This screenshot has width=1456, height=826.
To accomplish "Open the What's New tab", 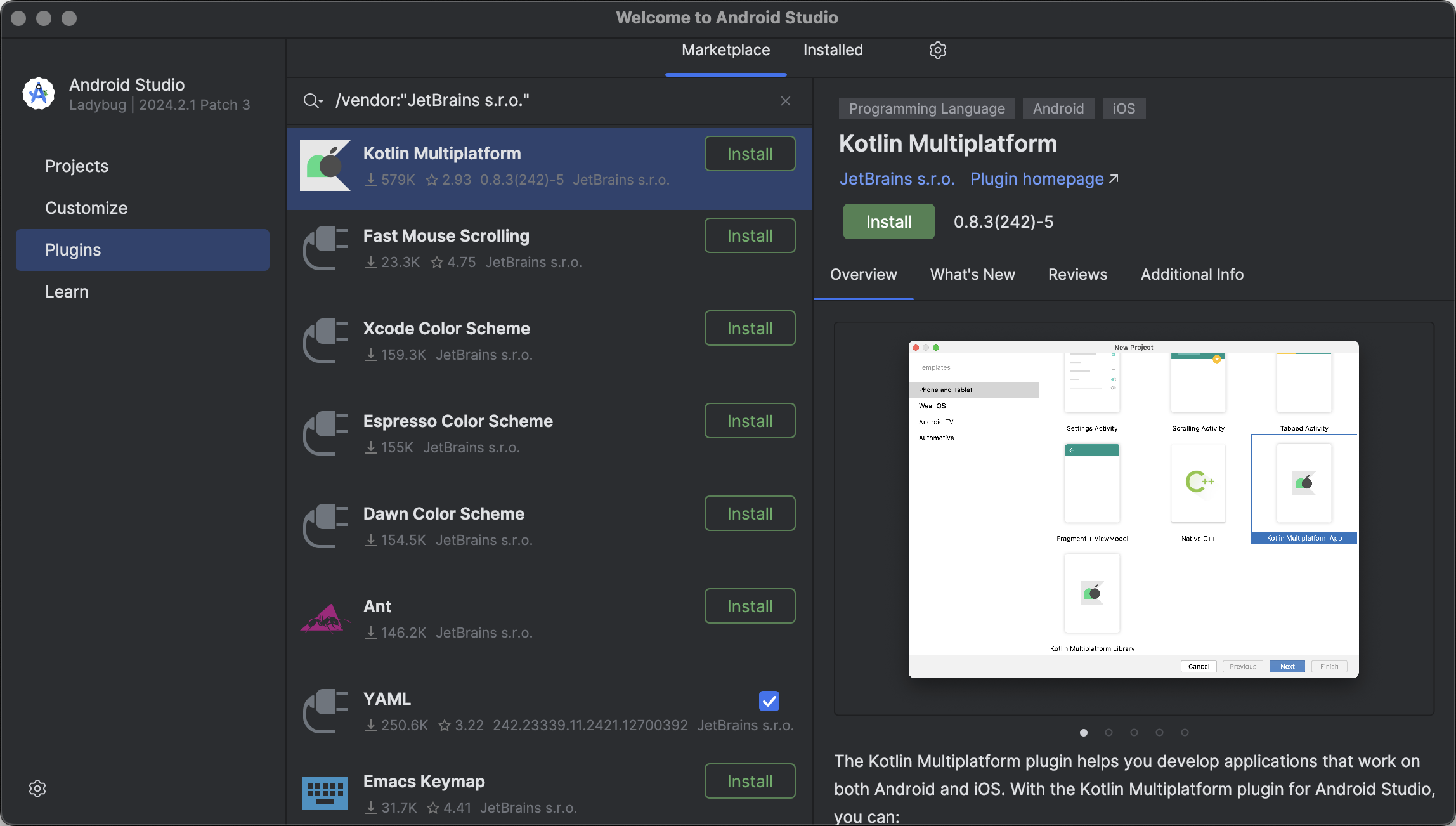I will (972, 275).
